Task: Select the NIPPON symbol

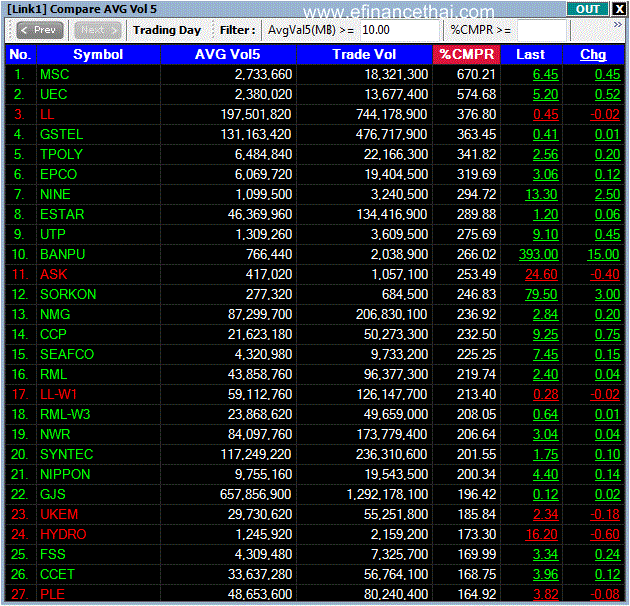Action: click(65, 475)
